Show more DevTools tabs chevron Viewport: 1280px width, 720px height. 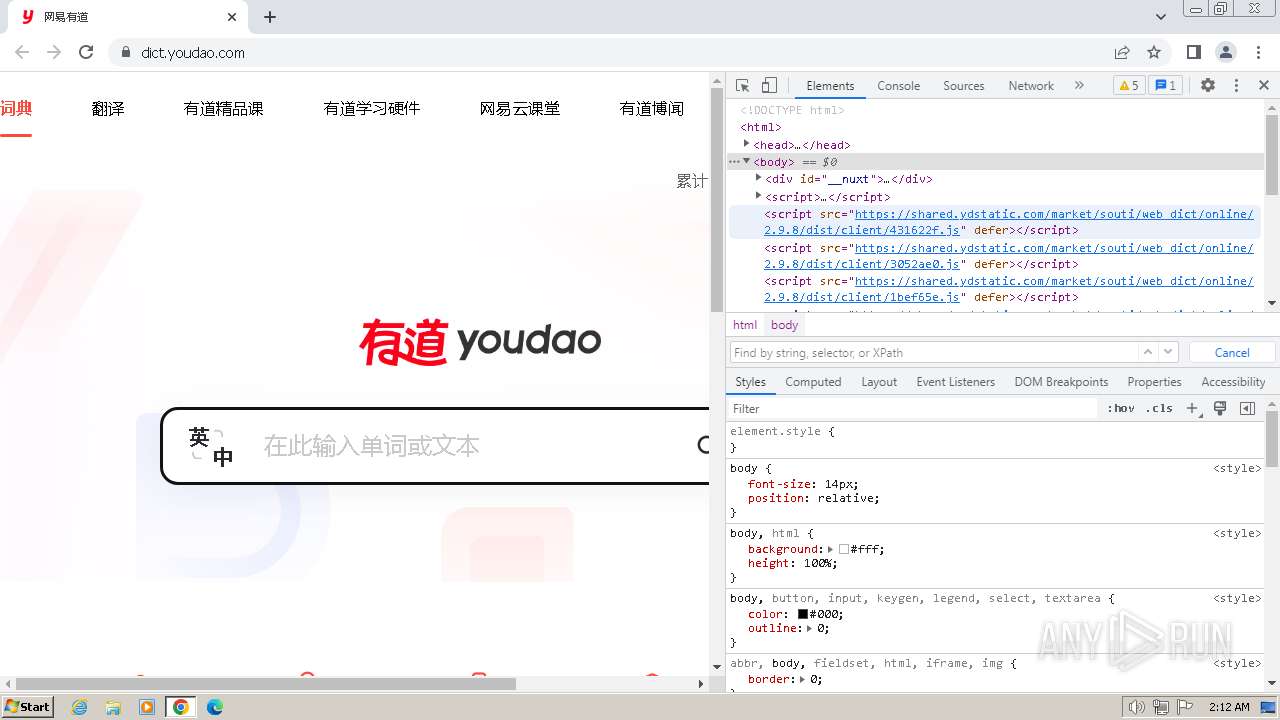(x=1079, y=86)
